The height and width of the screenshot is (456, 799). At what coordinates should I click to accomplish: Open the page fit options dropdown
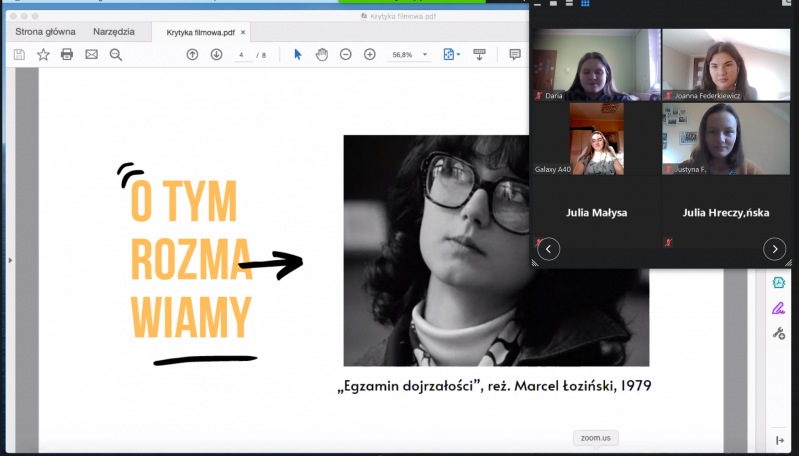(x=452, y=55)
